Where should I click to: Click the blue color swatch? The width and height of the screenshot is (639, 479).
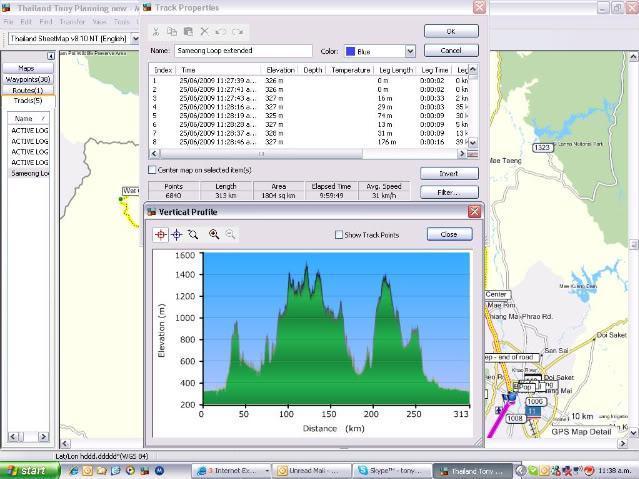click(350, 51)
